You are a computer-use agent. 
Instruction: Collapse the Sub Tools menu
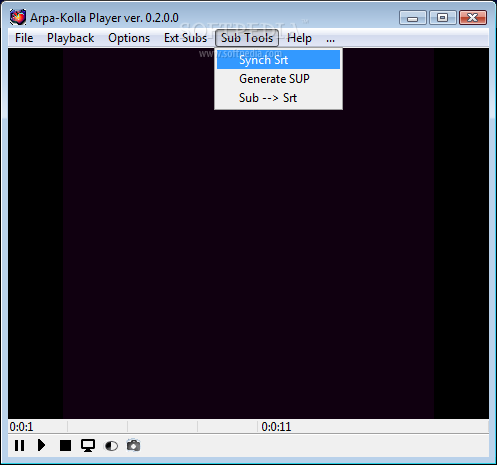247,38
